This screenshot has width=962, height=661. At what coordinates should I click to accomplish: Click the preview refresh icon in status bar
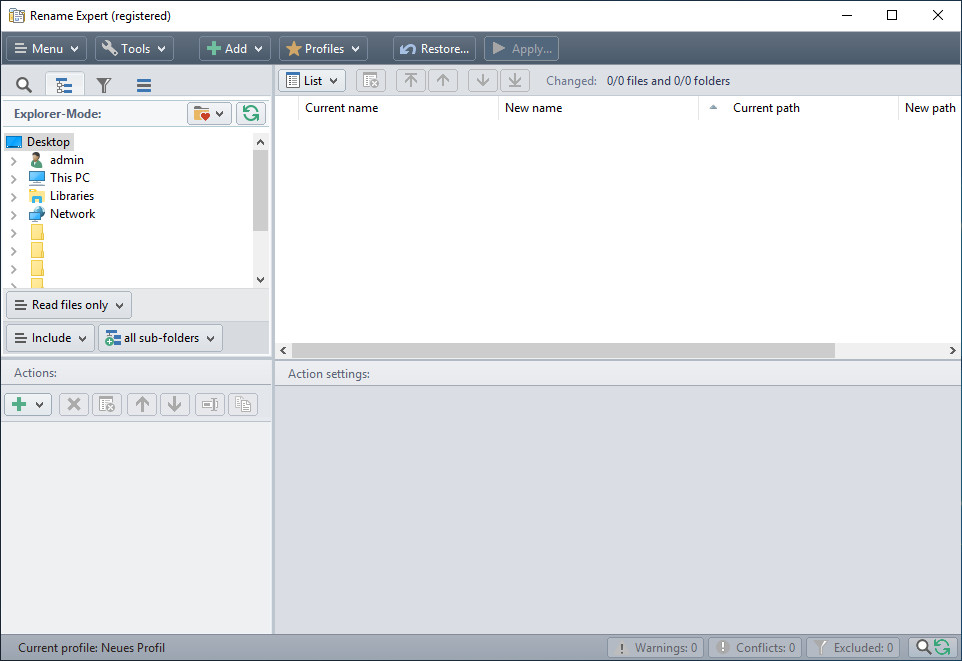point(933,647)
